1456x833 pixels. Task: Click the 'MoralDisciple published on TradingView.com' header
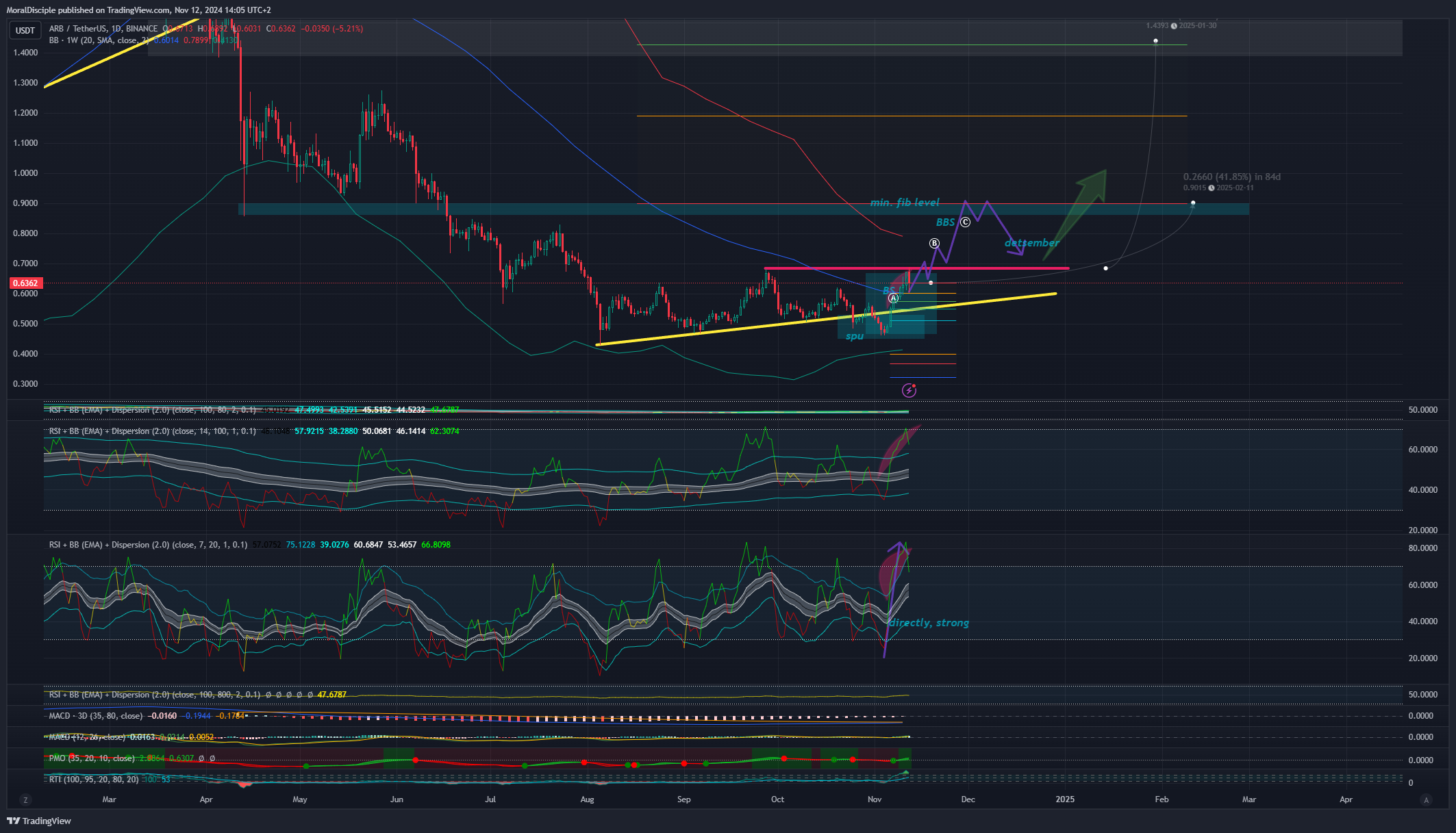click(x=88, y=10)
